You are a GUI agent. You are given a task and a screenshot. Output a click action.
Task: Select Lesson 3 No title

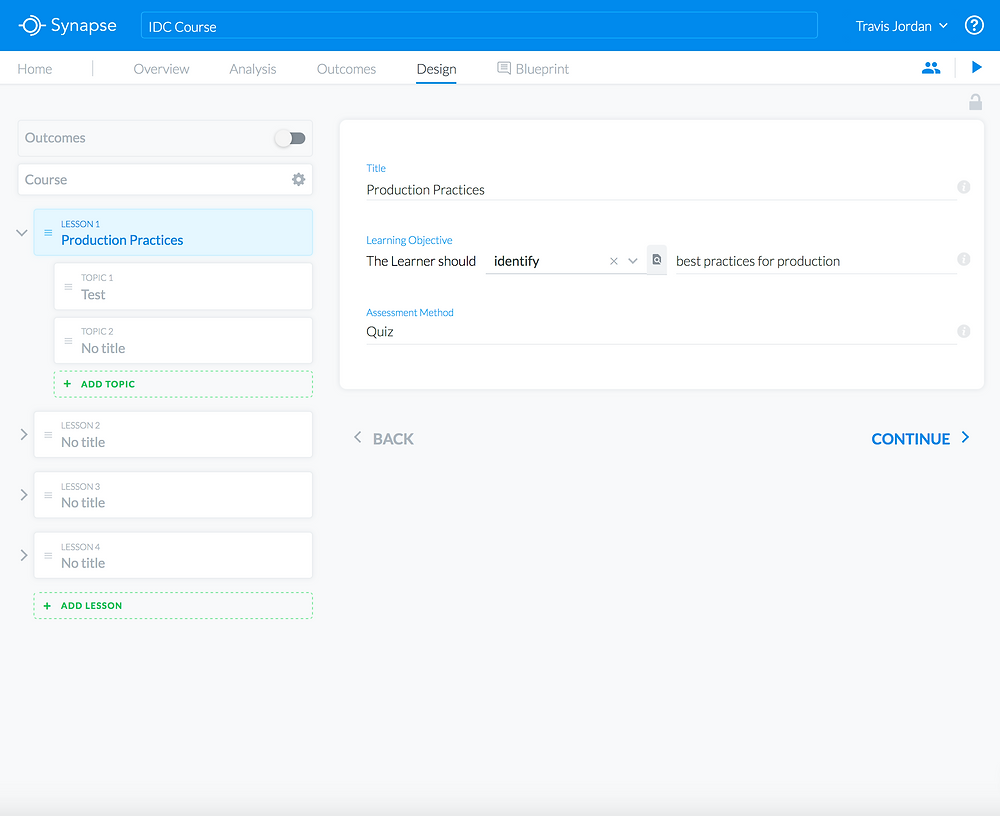click(x=173, y=495)
